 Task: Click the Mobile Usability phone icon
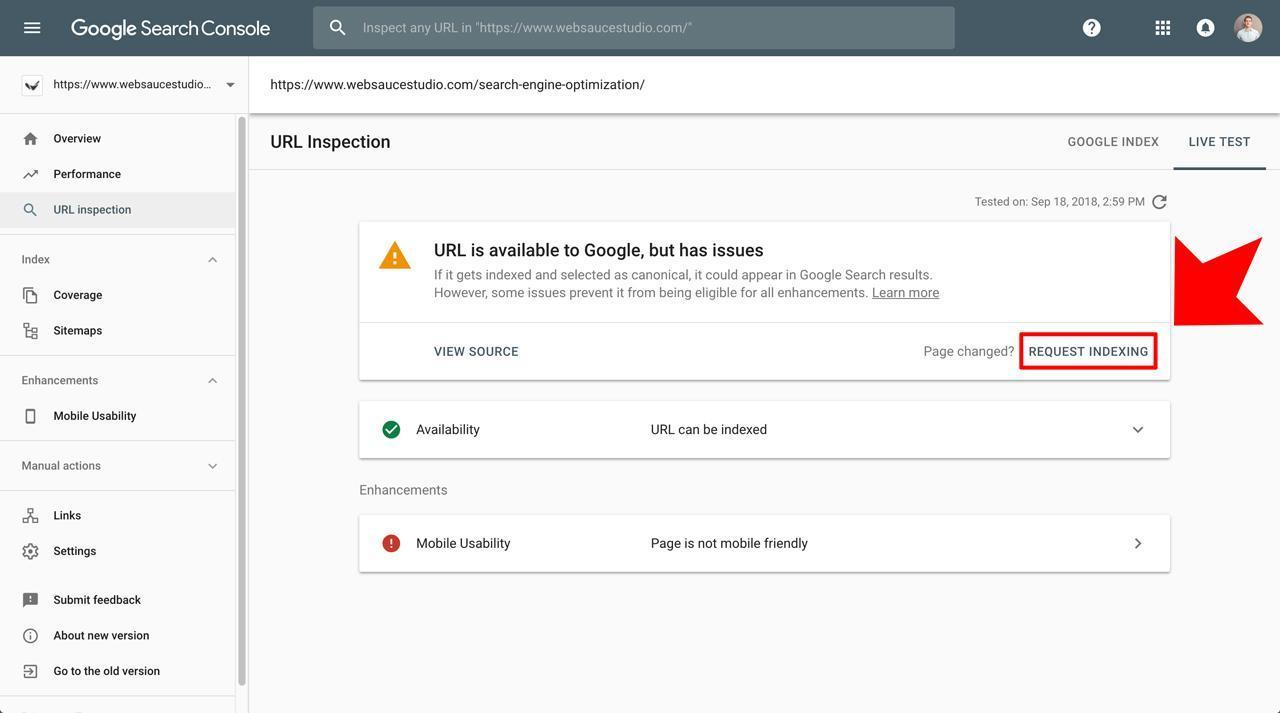point(30,416)
